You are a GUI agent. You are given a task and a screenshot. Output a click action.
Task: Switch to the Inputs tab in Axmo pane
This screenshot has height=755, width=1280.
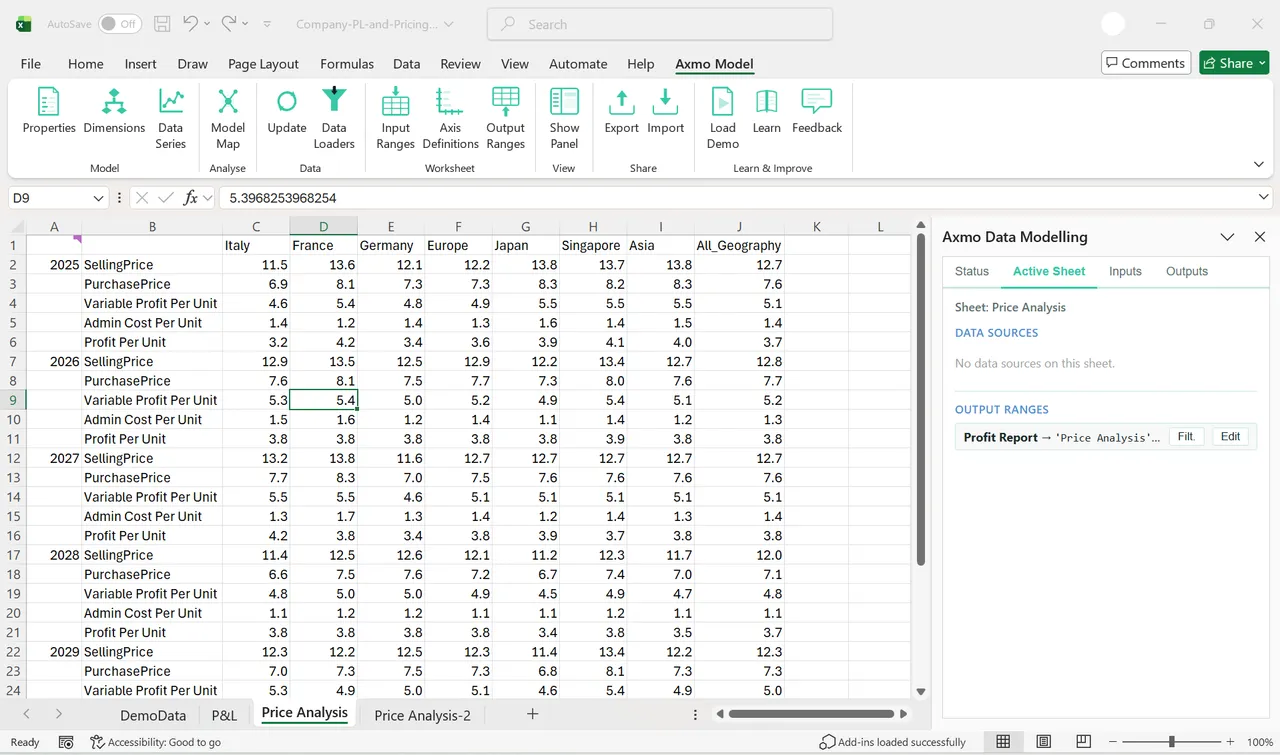1125,271
